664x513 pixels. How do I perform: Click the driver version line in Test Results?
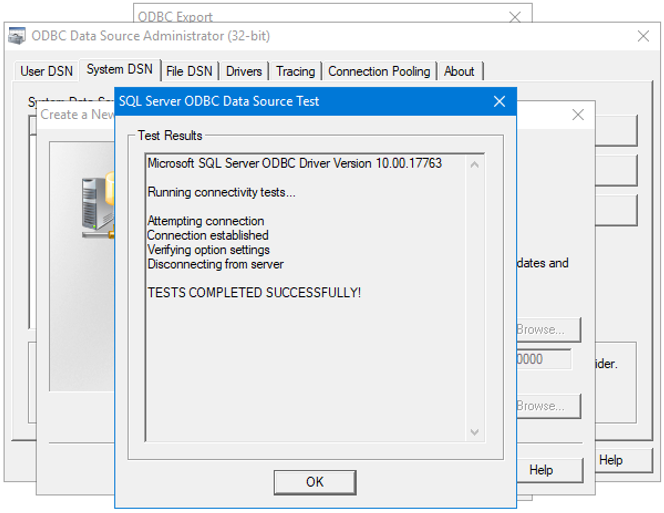click(x=294, y=163)
